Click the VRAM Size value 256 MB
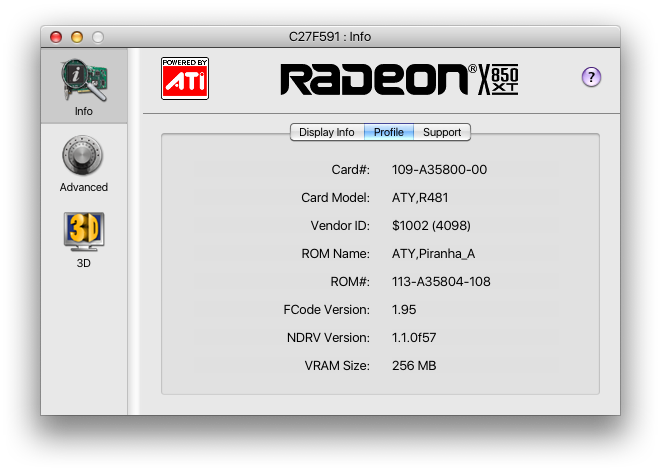 pos(414,366)
